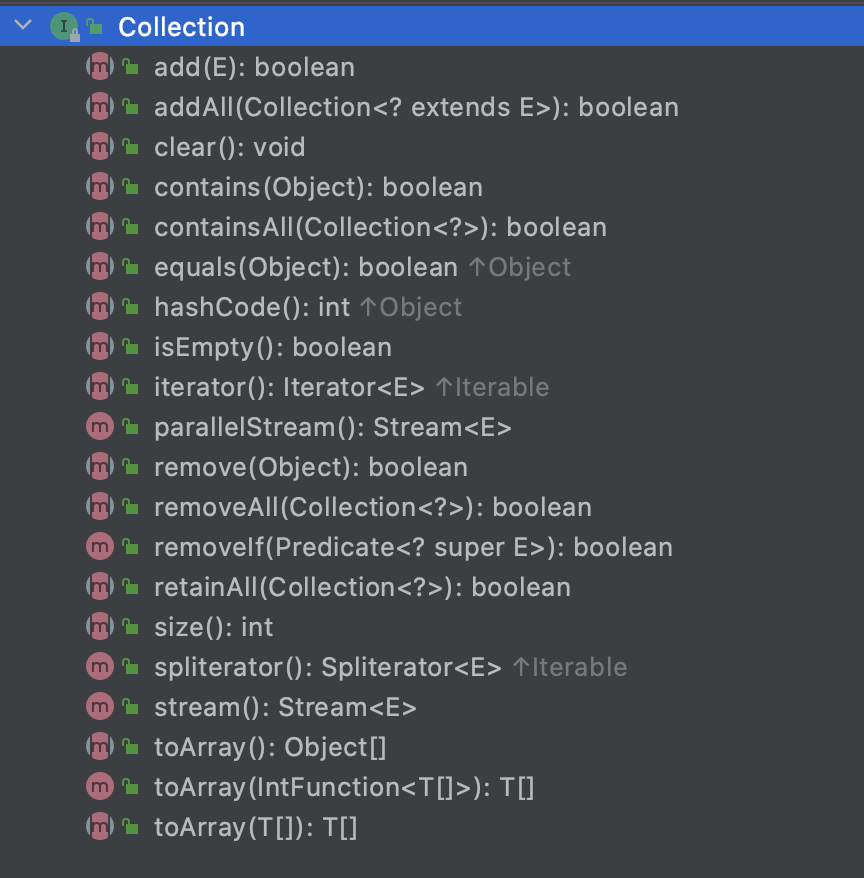Screen dimensions: 864x878
Task: Select spliterator(): Spliterator<E> entry
Action: pyautogui.click(x=328, y=667)
